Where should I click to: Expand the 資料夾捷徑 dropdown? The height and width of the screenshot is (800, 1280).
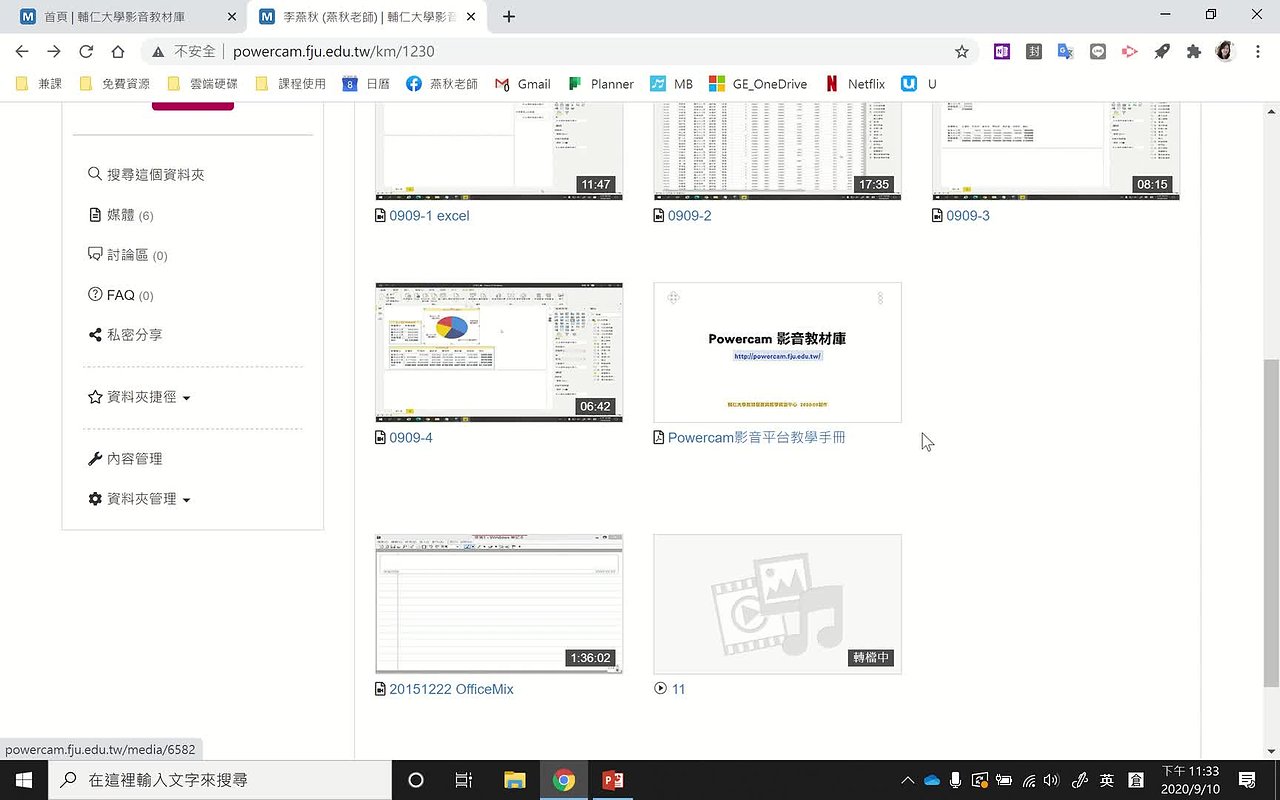pyautogui.click(x=139, y=397)
